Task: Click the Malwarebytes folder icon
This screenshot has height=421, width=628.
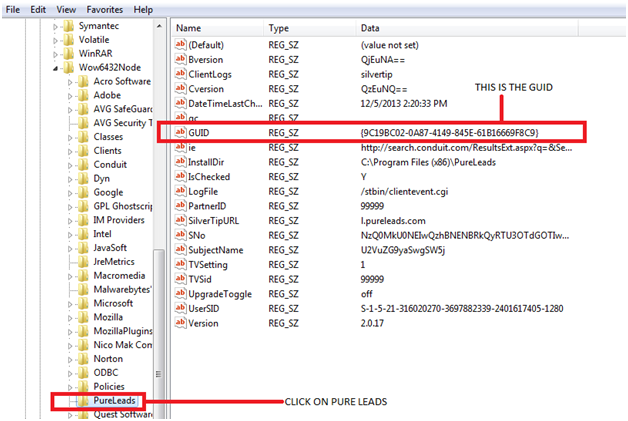Action: (x=84, y=288)
